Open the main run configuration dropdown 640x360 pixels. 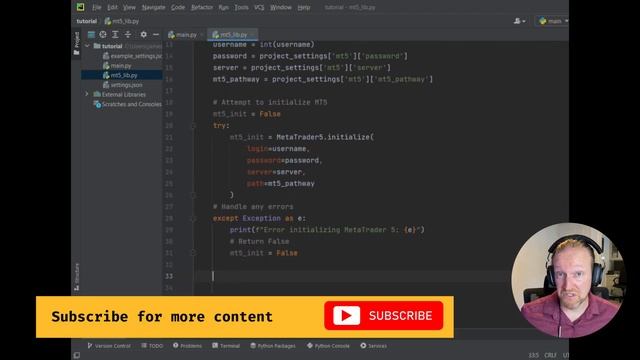click(x=553, y=21)
